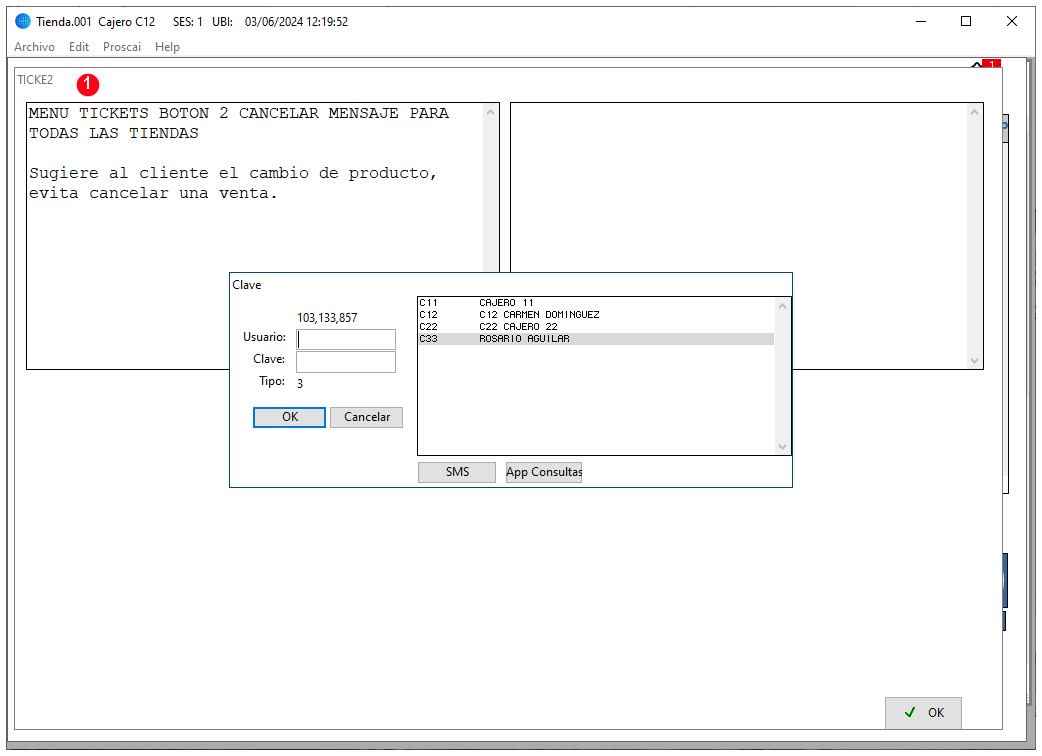This screenshot has width=1042, height=756.
Task: Click user list scrollbar down arrow
Action: click(782, 446)
